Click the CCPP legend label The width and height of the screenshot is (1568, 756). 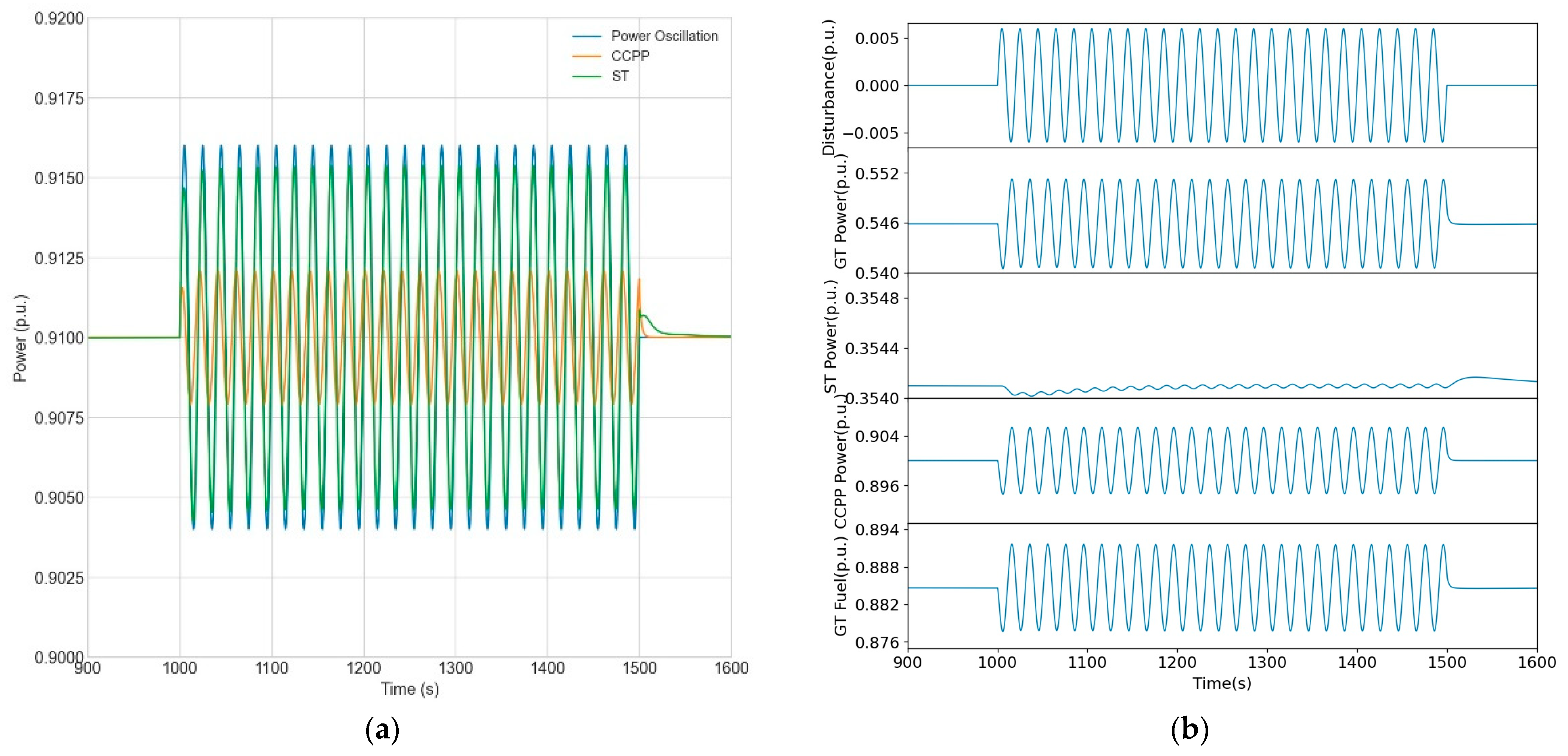(x=630, y=56)
